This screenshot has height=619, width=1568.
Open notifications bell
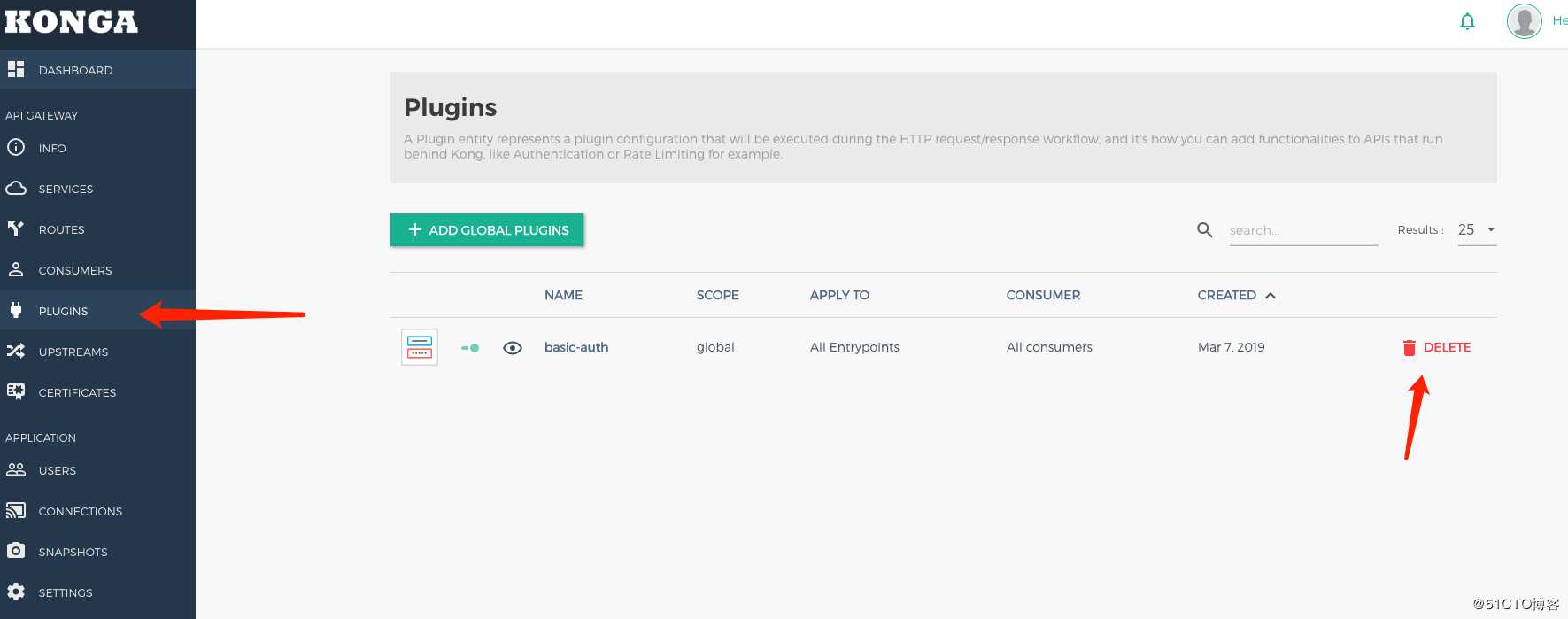[x=1467, y=21]
